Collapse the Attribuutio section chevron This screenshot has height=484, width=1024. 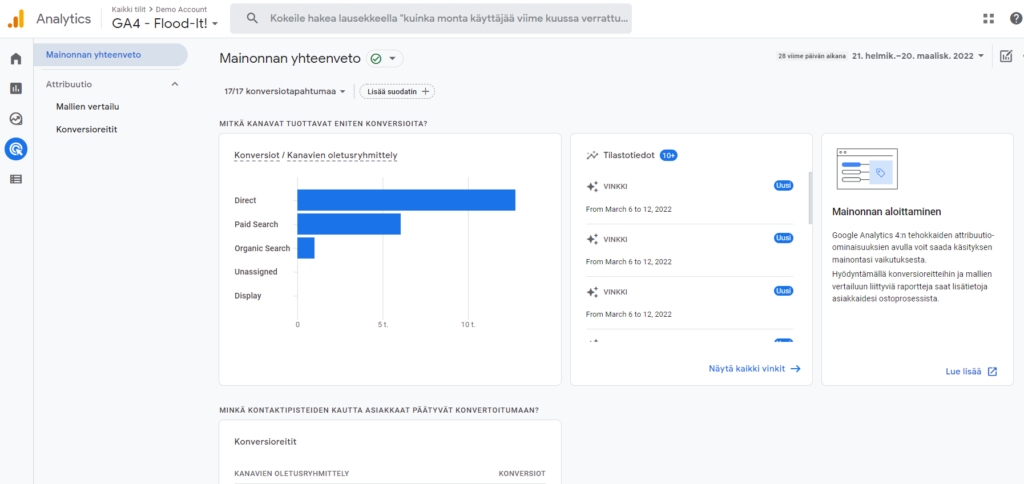[174, 84]
